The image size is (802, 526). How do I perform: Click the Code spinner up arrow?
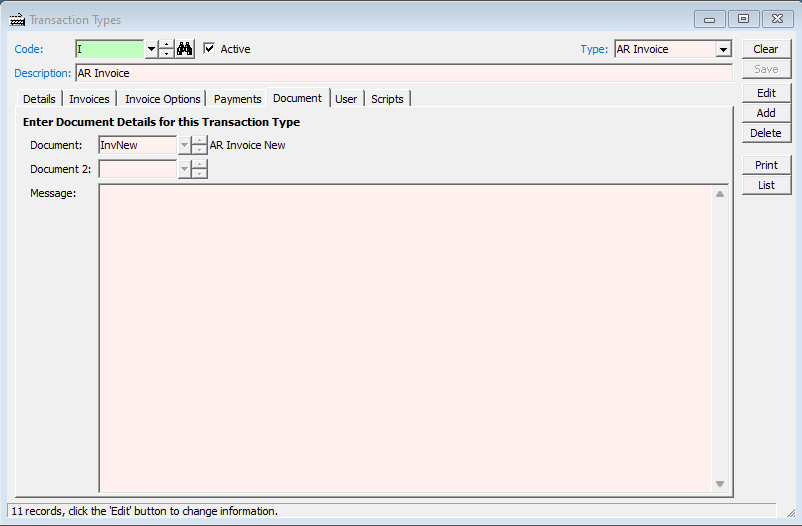click(x=166, y=45)
